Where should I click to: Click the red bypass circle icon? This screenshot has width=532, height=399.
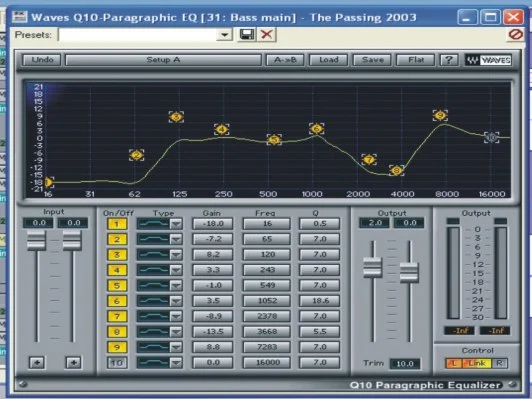pyautogui.click(x=515, y=35)
